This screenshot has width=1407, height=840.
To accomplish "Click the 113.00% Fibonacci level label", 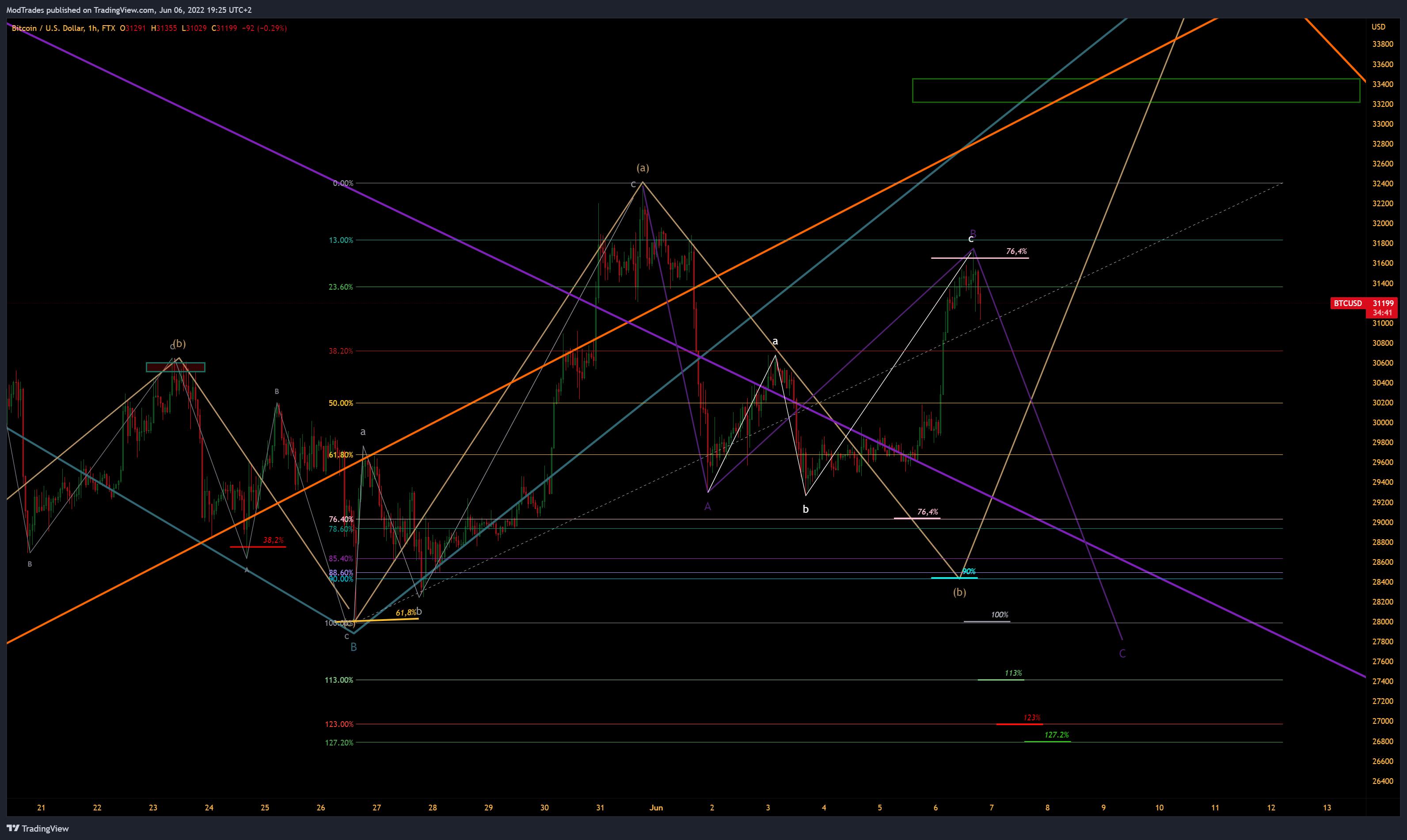I will tap(338, 680).
